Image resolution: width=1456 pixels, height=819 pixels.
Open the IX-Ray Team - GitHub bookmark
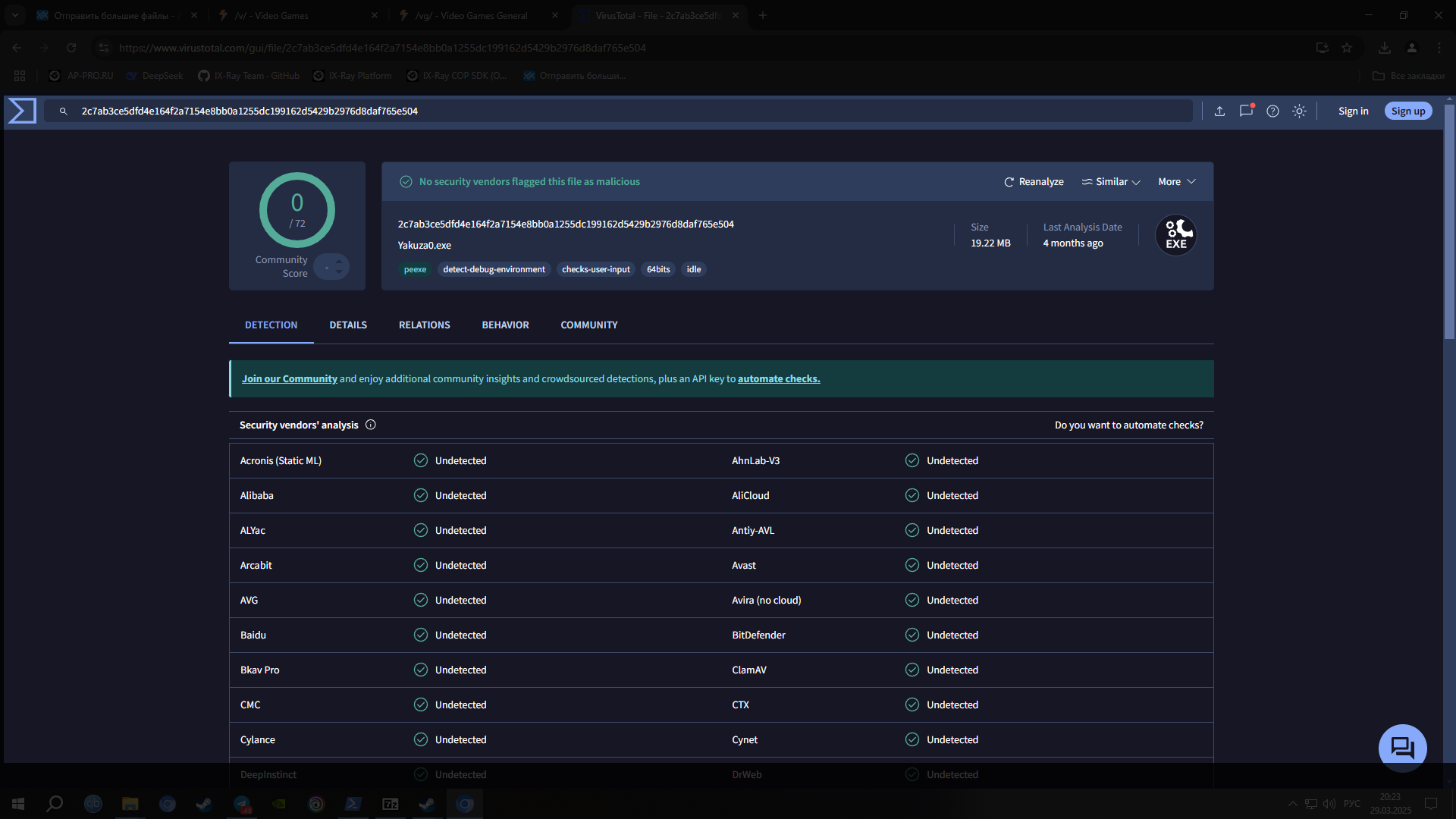(249, 76)
